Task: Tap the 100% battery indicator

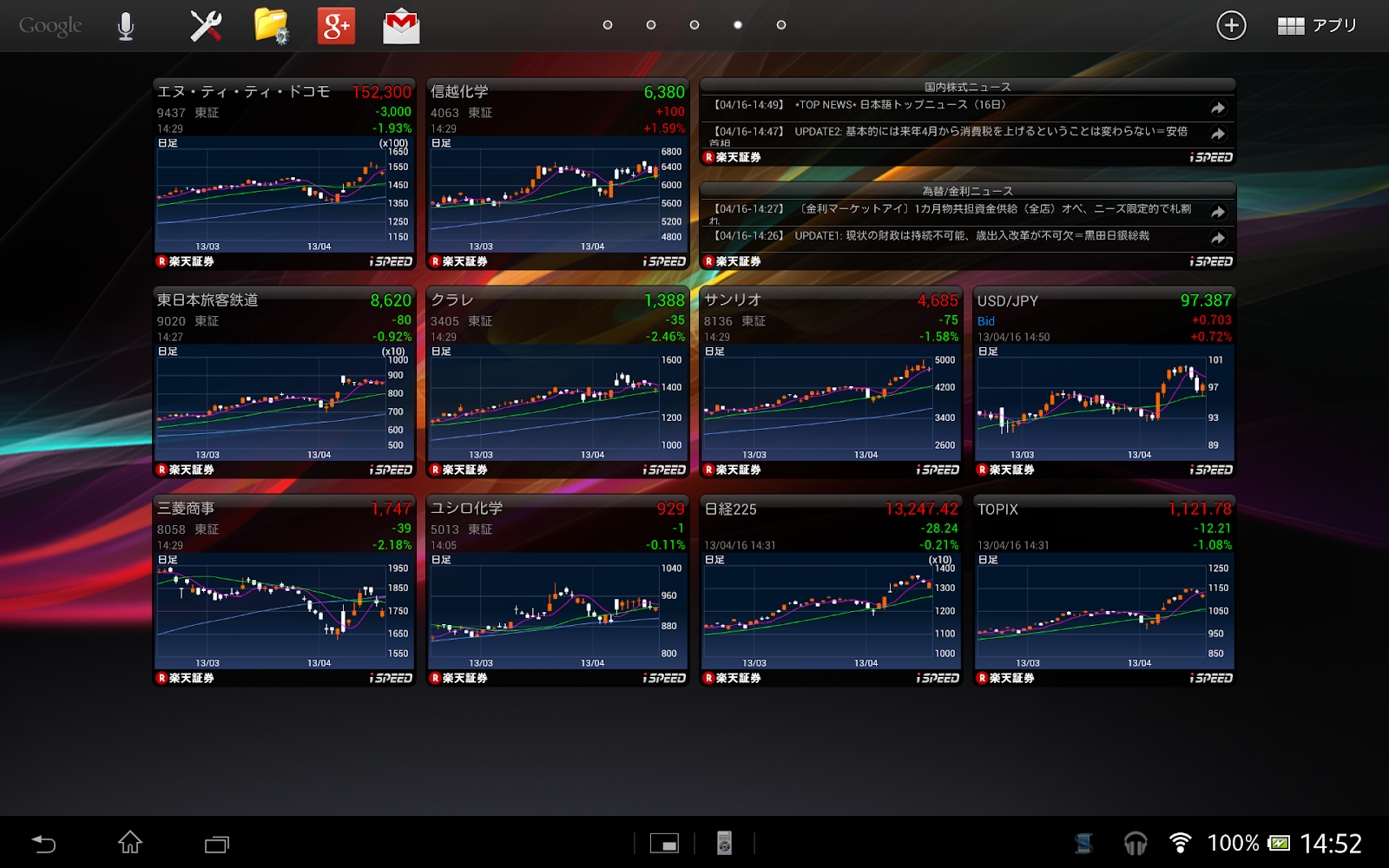Action: [x=1248, y=843]
